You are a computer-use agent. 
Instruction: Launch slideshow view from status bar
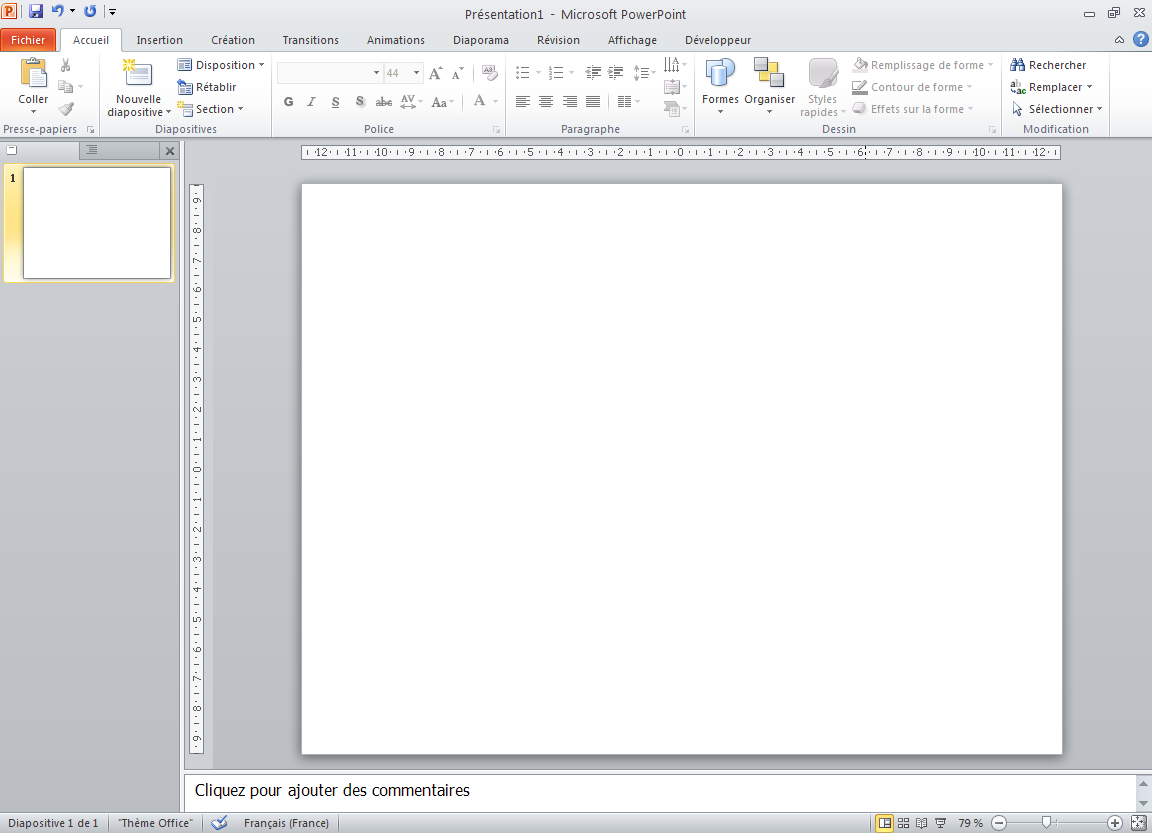pos(940,823)
